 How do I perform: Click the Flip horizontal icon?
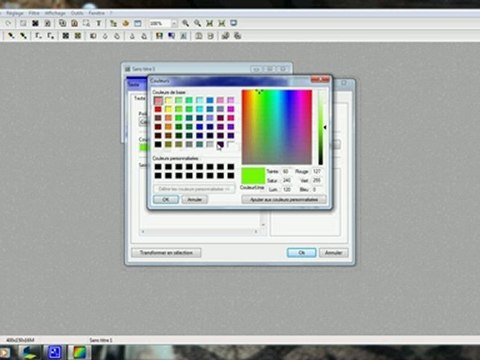(199, 36)
